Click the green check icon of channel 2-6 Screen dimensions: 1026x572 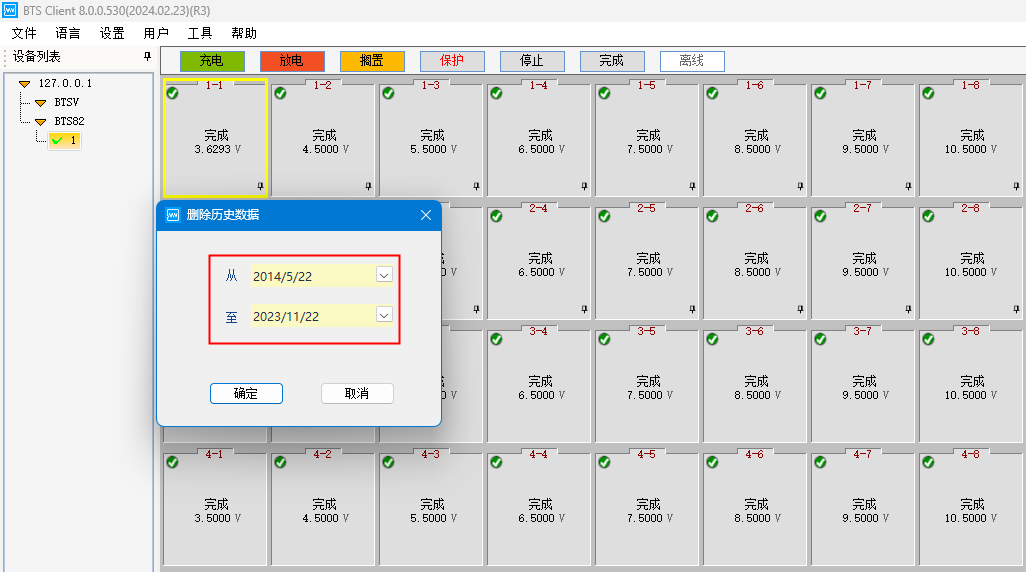tap(712, 217)
